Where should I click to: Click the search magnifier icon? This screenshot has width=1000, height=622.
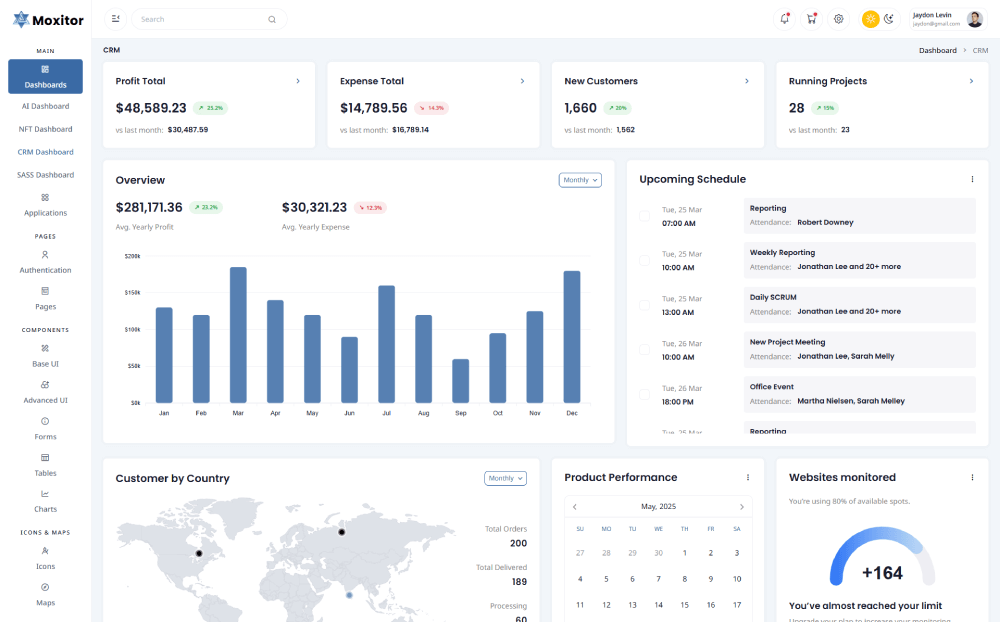click(272, 19)
